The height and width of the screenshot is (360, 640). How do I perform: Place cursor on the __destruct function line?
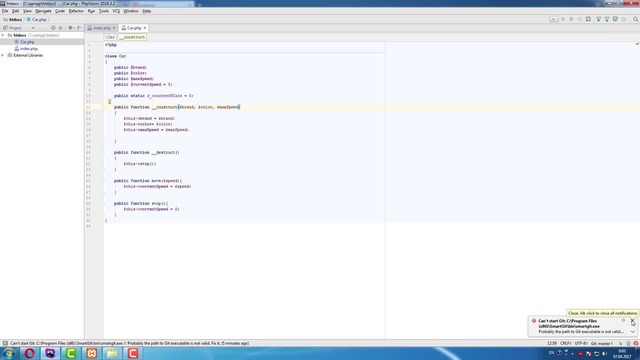[147, 152]
